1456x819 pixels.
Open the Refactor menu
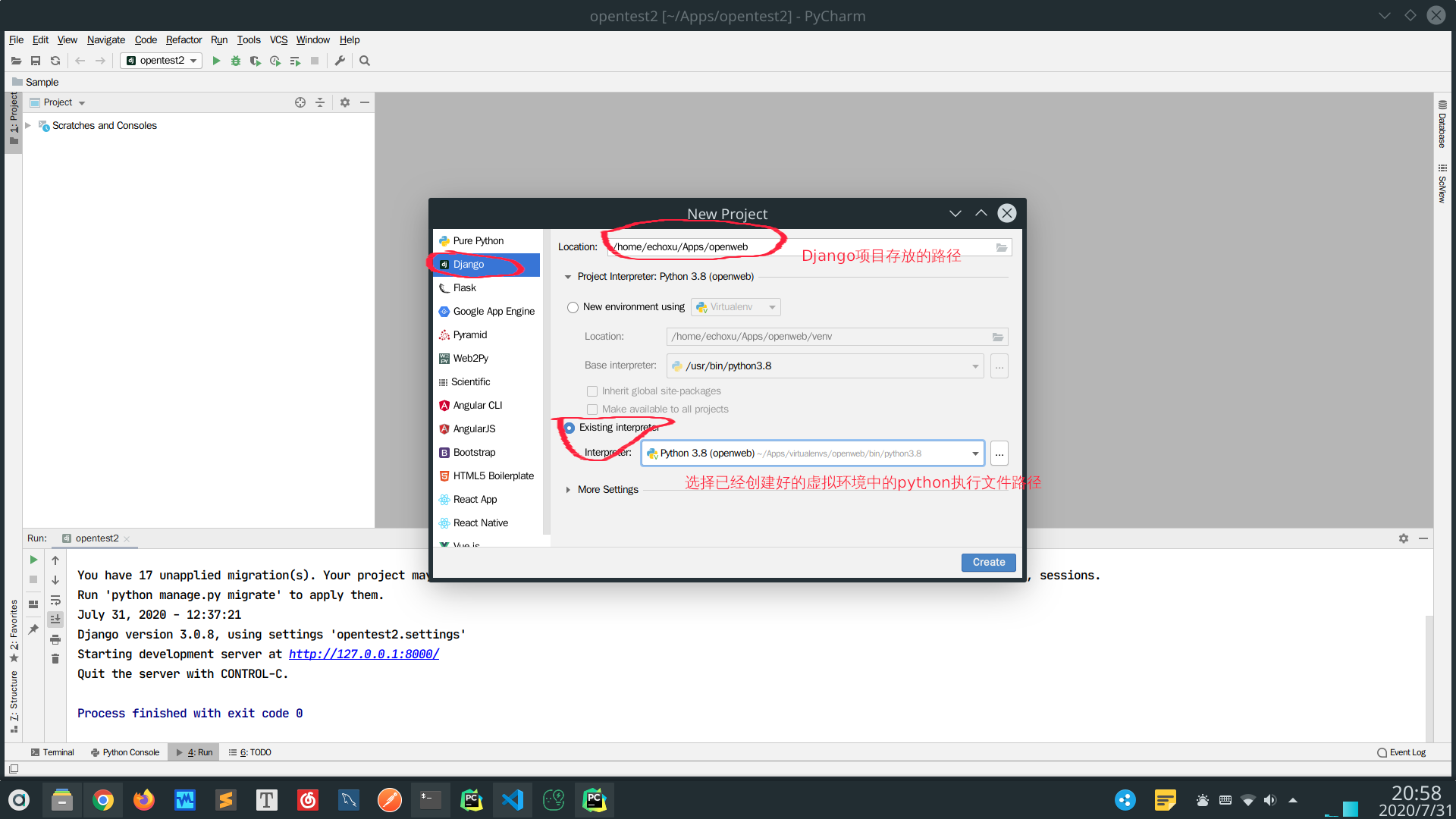[184, 39]
